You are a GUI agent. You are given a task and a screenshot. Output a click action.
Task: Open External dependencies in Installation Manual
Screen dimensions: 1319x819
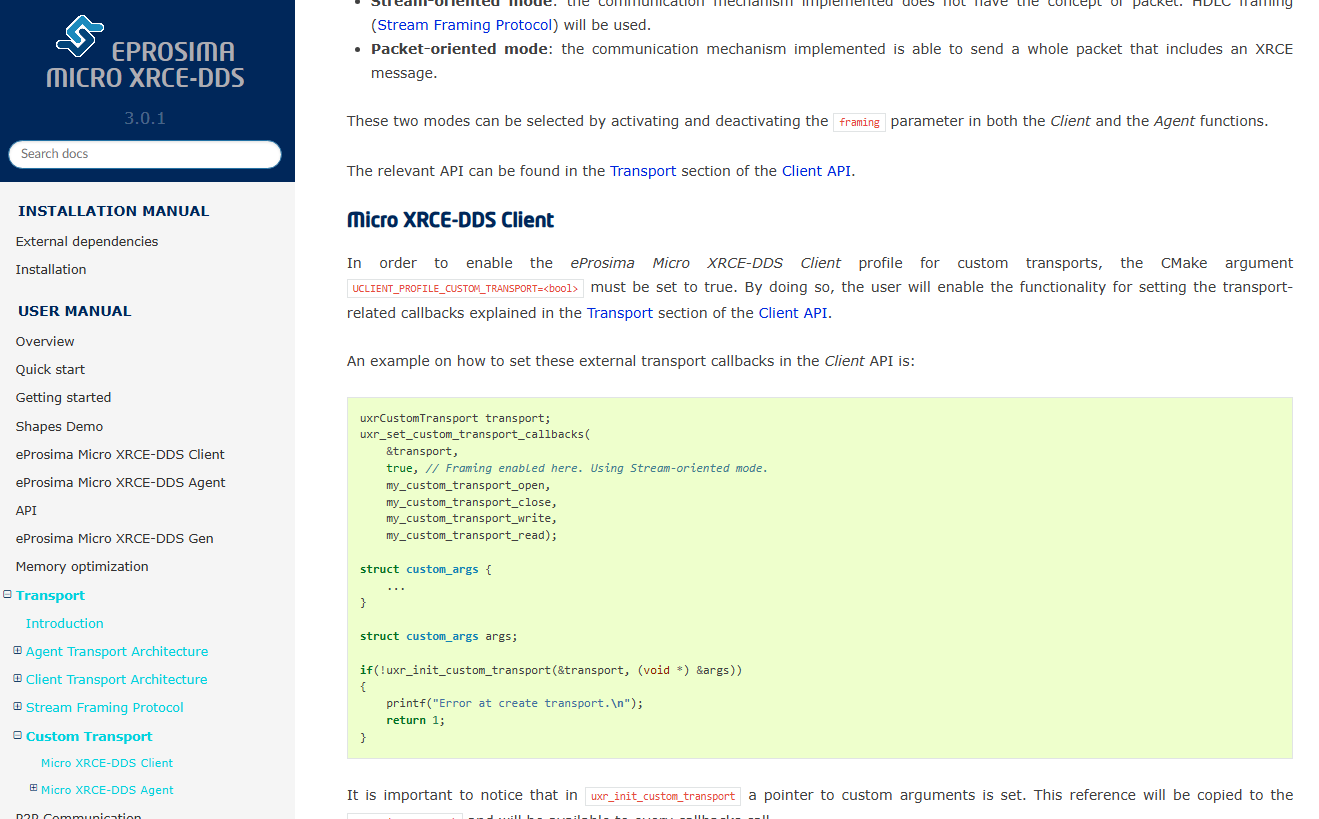point(87,241)
